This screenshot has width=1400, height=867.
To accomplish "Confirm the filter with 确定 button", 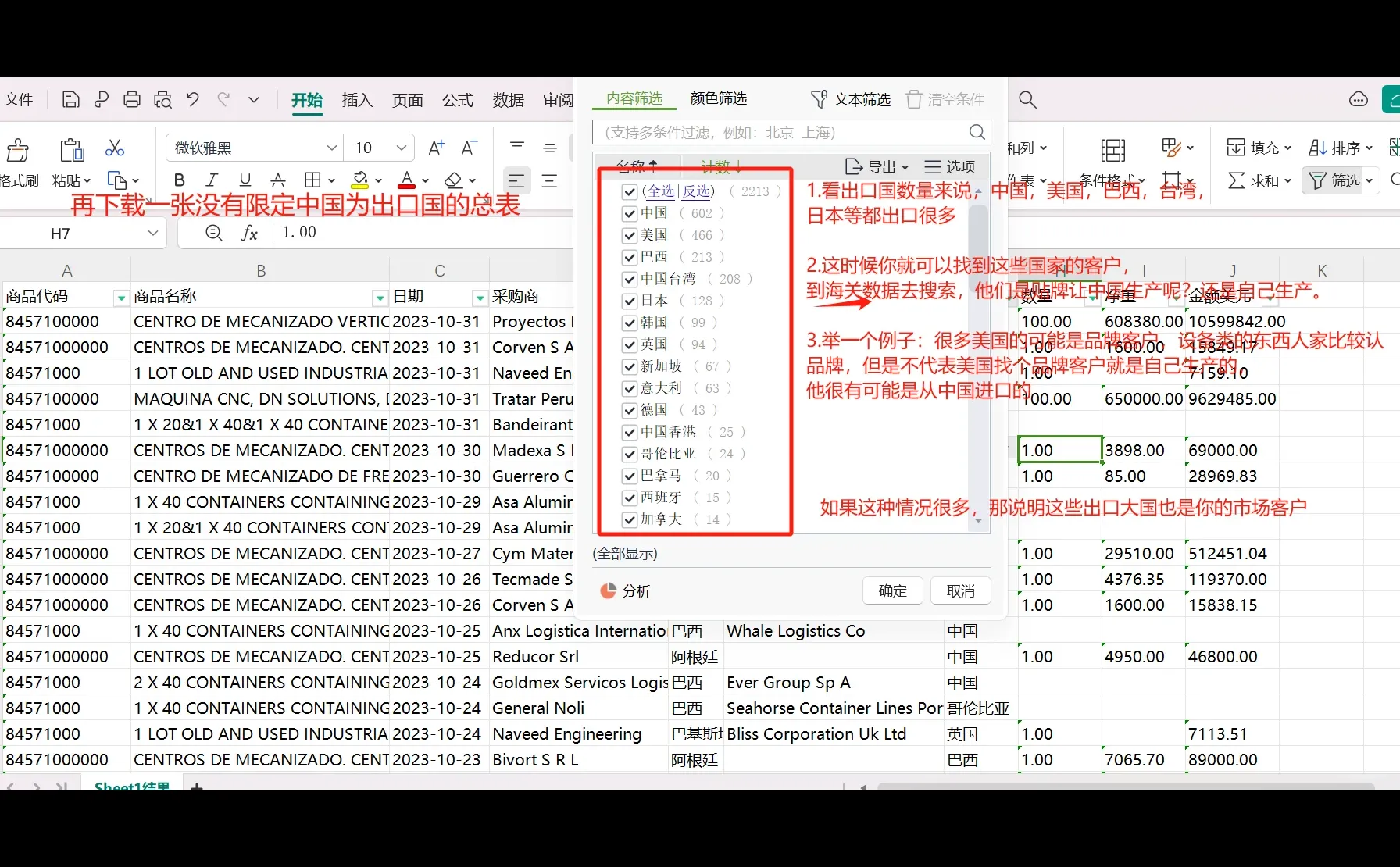I will click(892, 590).
